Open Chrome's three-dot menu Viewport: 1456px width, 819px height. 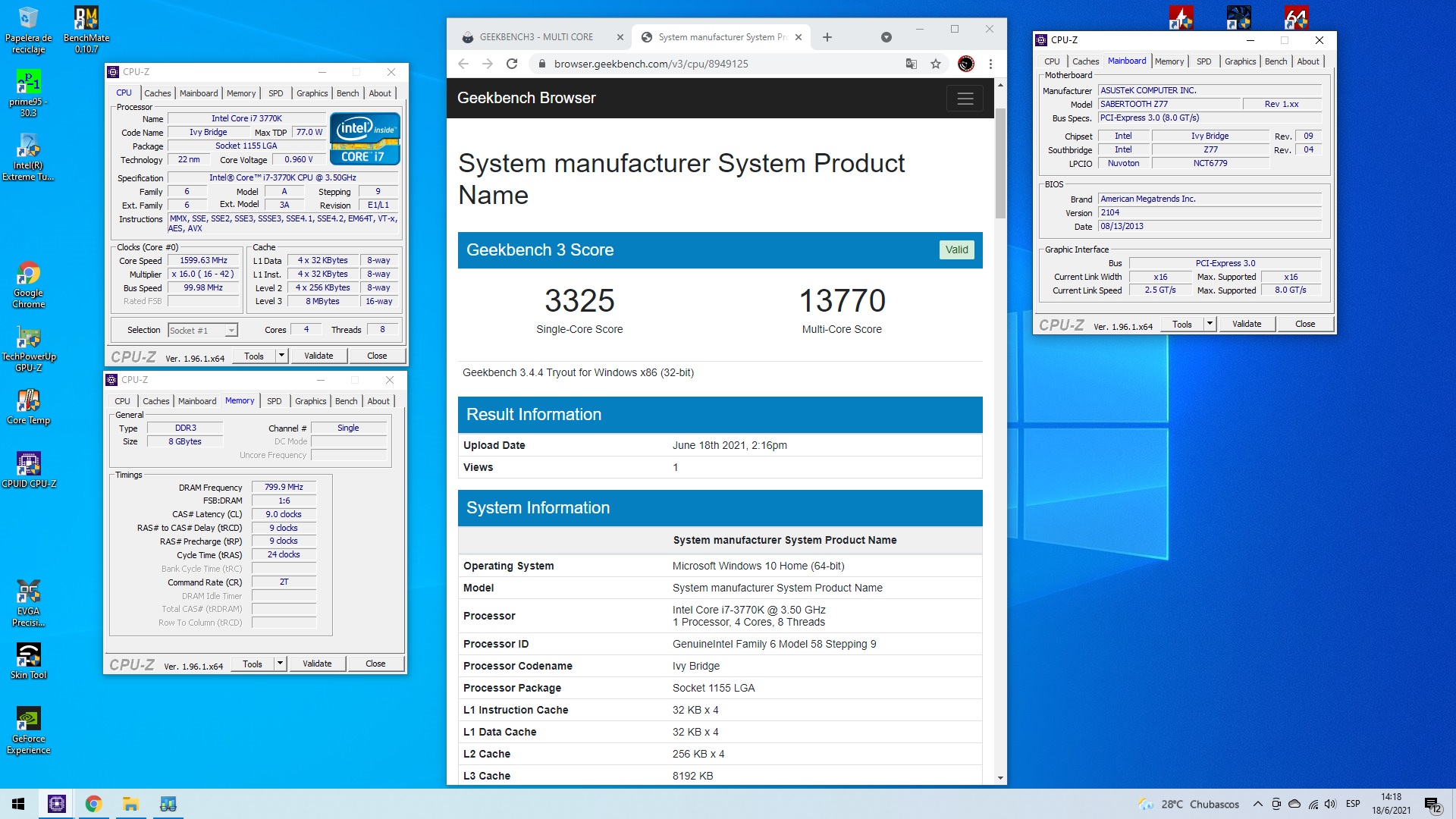[990, 64]
